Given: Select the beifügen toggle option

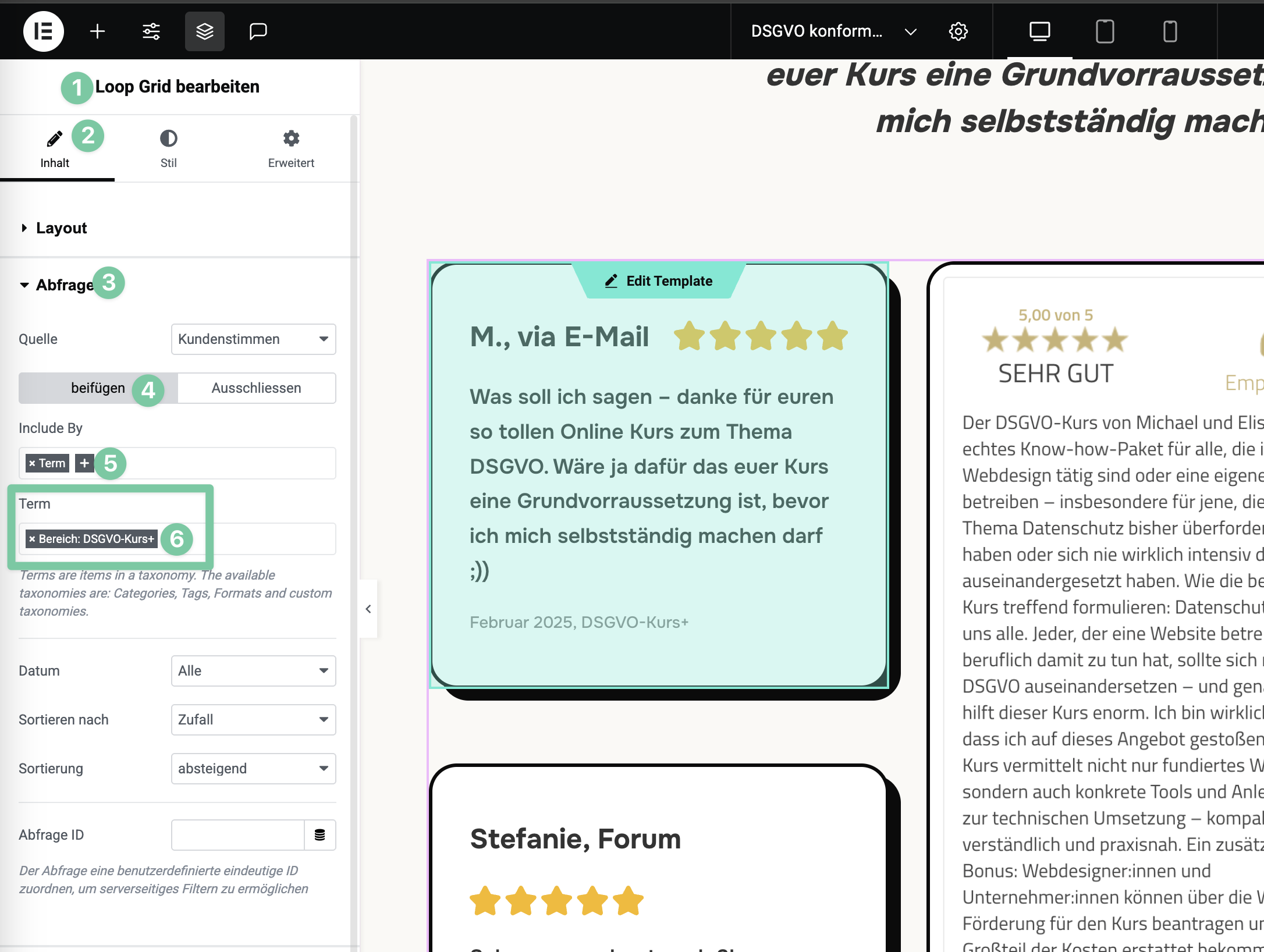Looking at the screenshot, I should pyautogui.click(x=98, y=388).
